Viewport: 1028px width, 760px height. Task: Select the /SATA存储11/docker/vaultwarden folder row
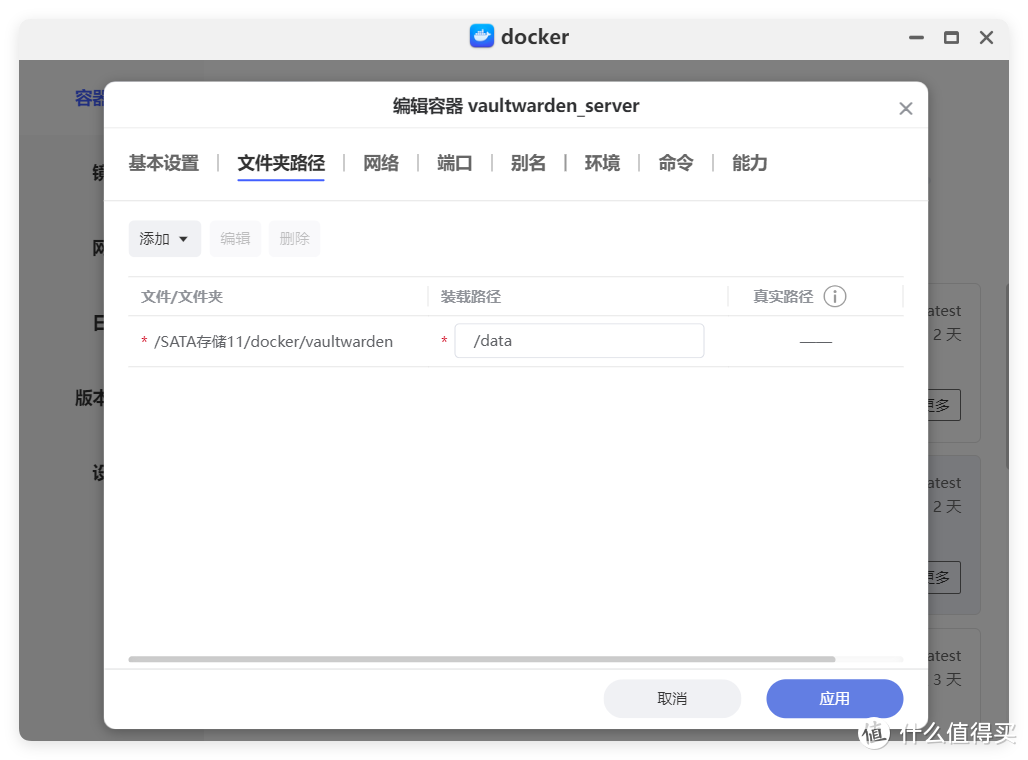(273, 342)
